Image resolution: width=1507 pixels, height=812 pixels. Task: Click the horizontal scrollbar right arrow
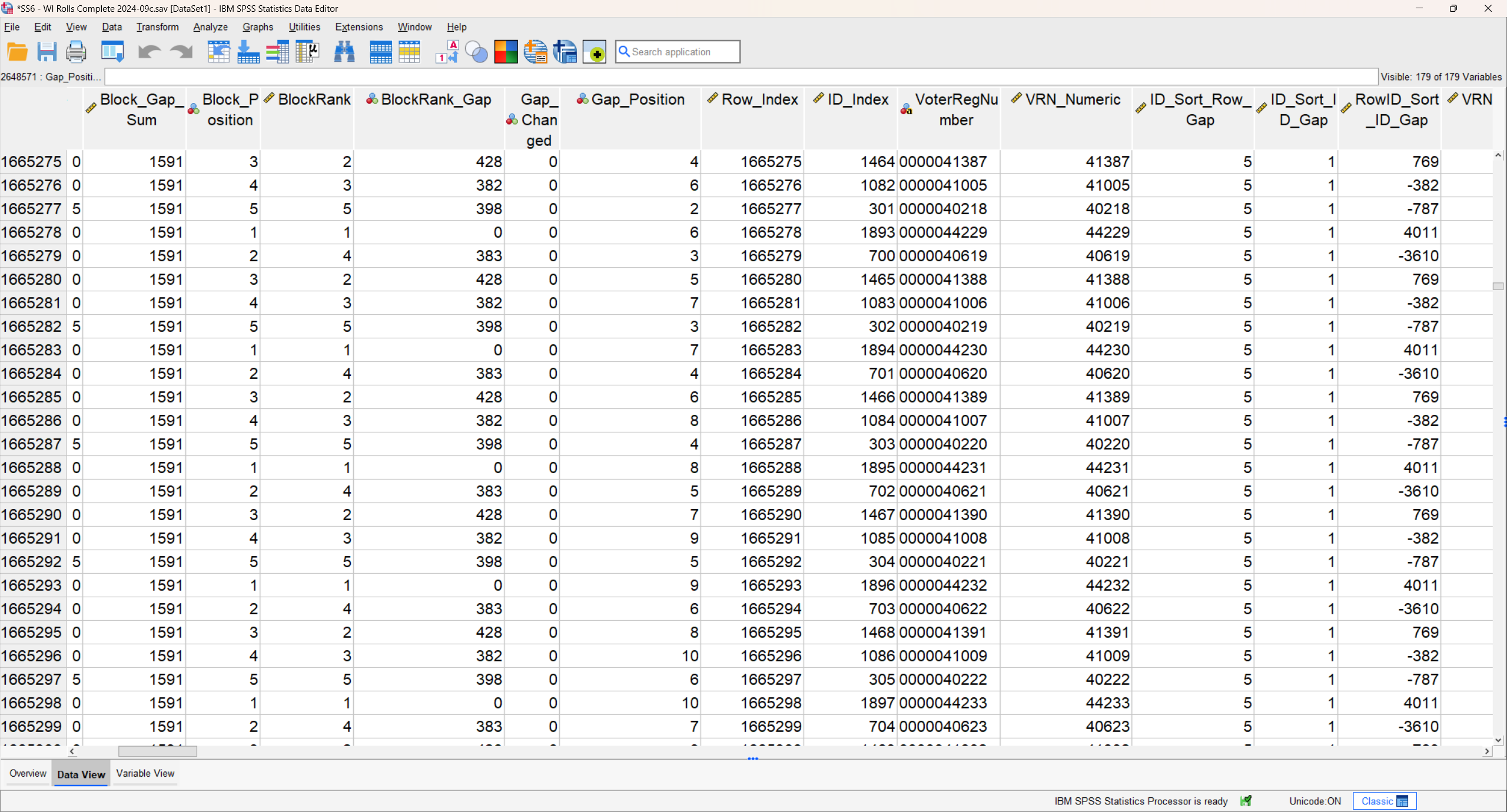[1487, 751]
